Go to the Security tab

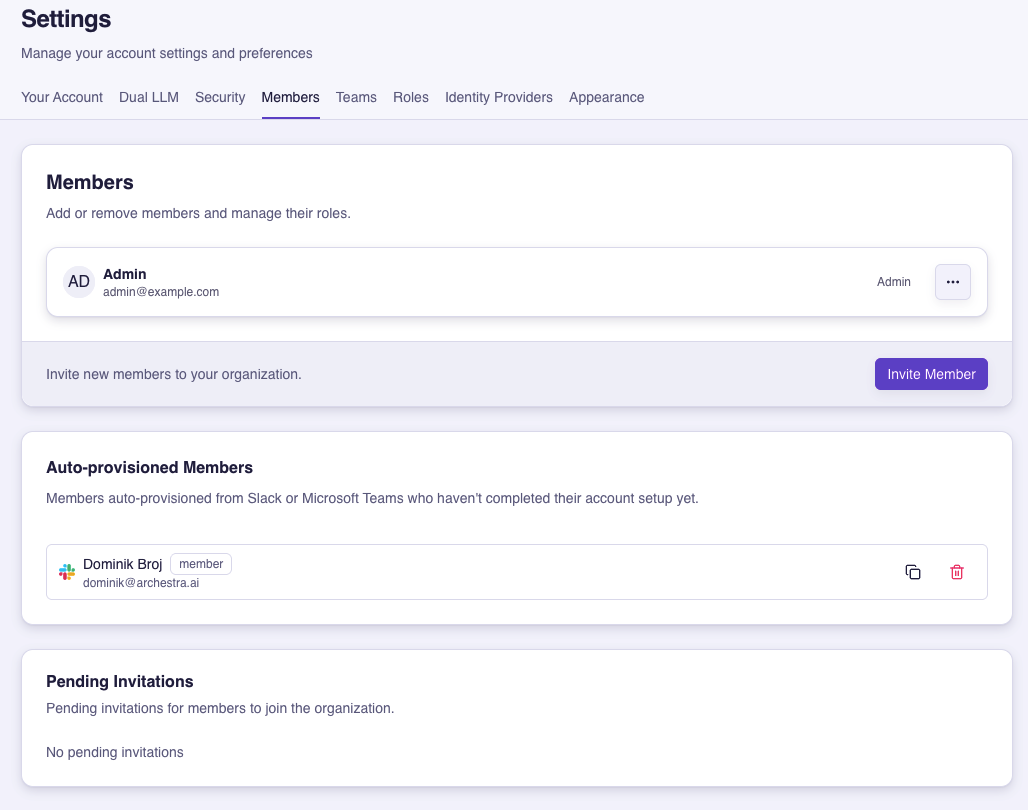(220, 97)
